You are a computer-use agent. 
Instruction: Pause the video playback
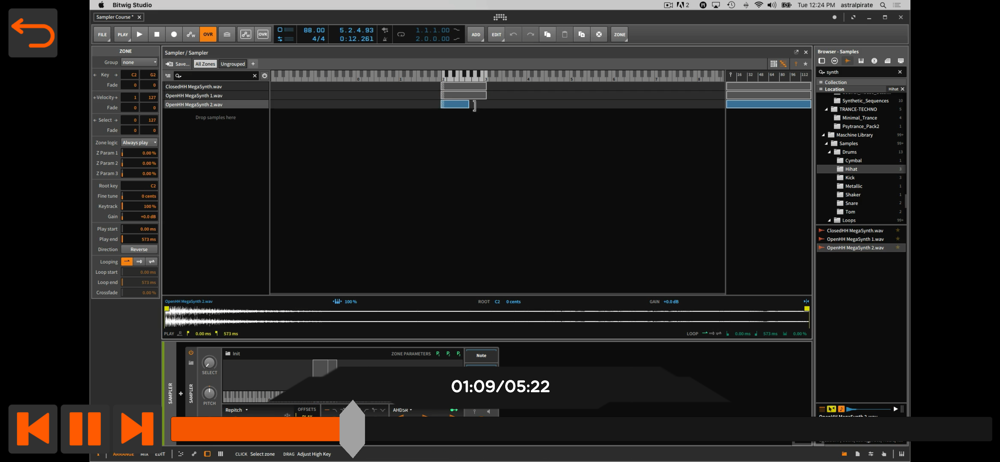(85, 428)
